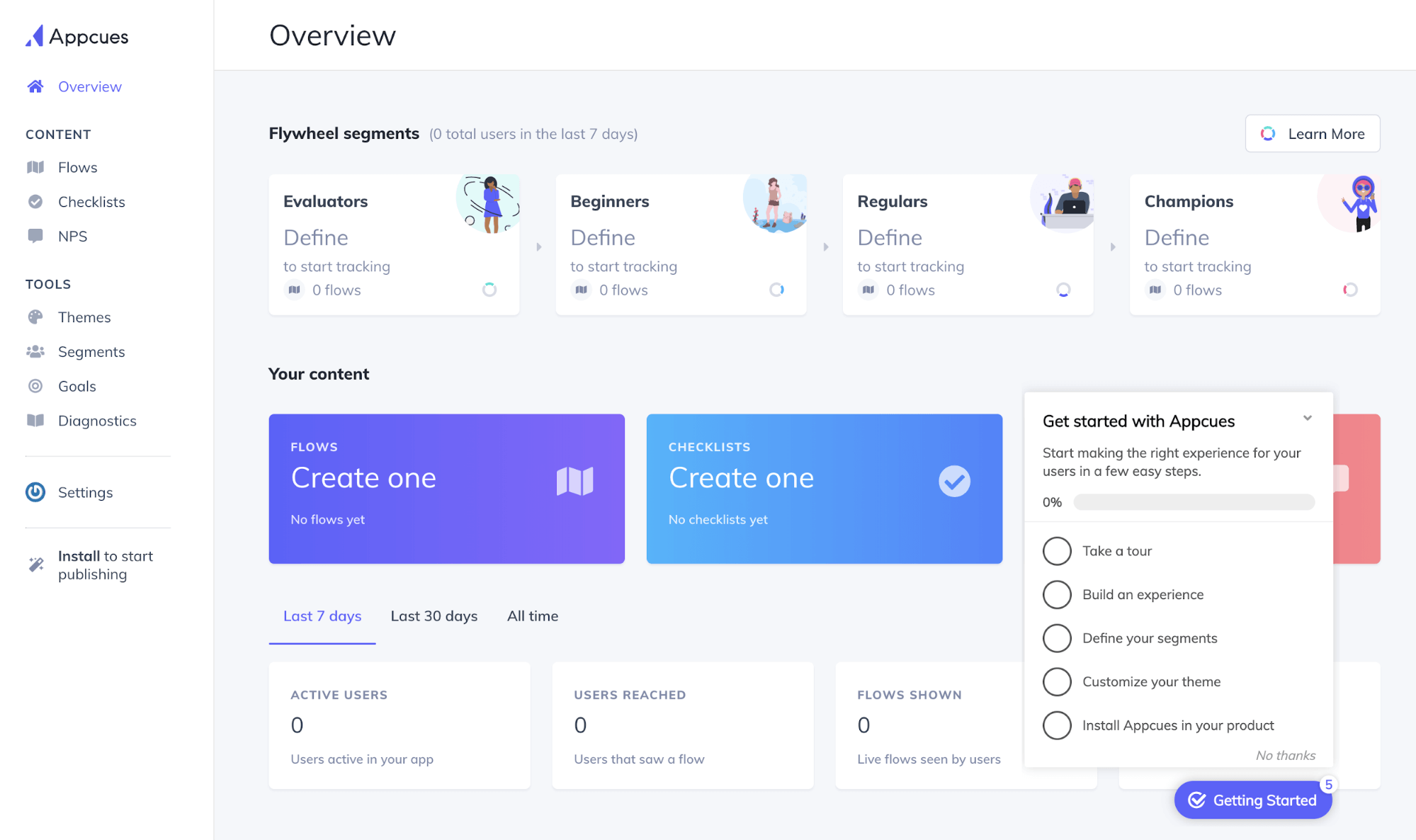Click Define on the Champions card

coord(1177,237)
